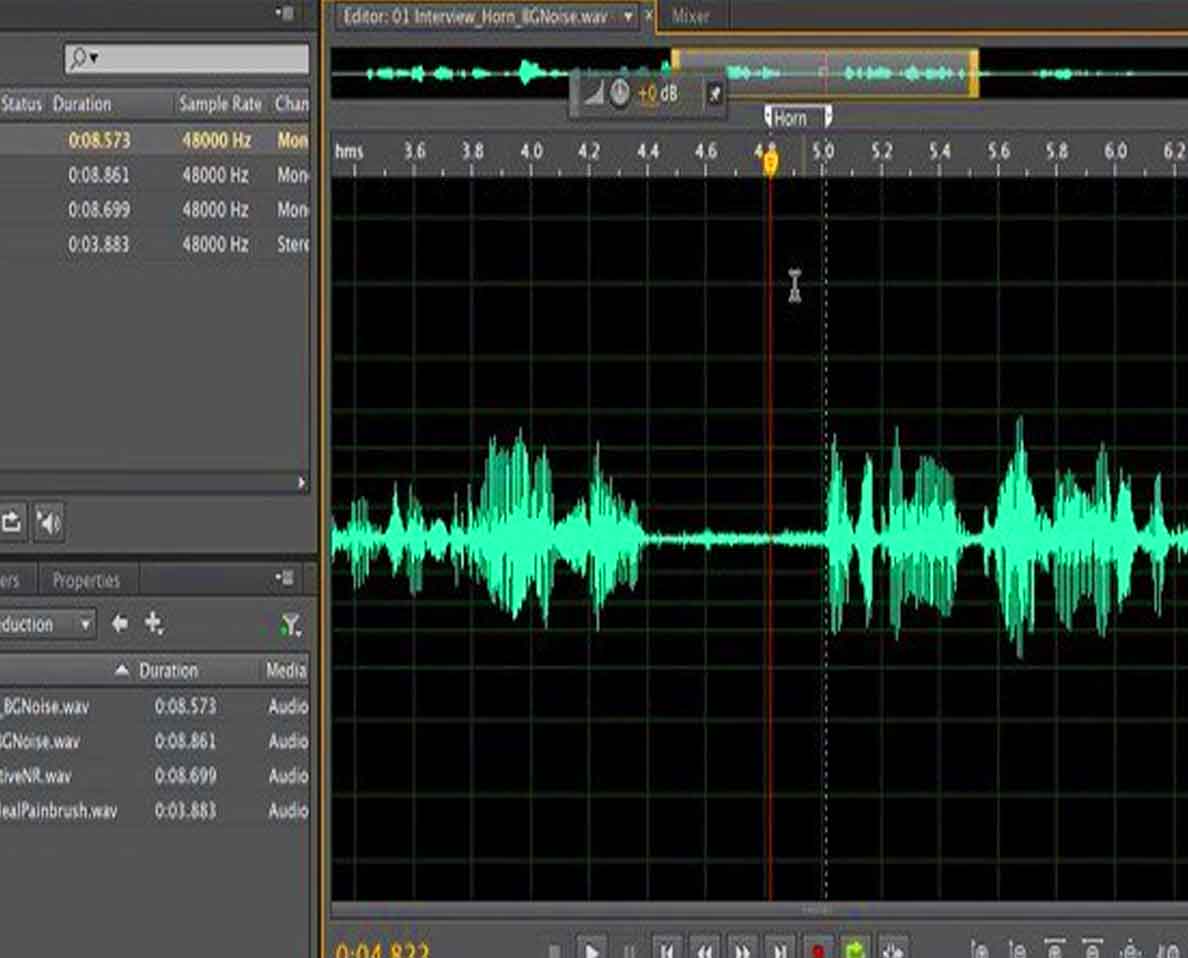
Task: Click the Zoom In Time icon
Action: point(1055,950)
